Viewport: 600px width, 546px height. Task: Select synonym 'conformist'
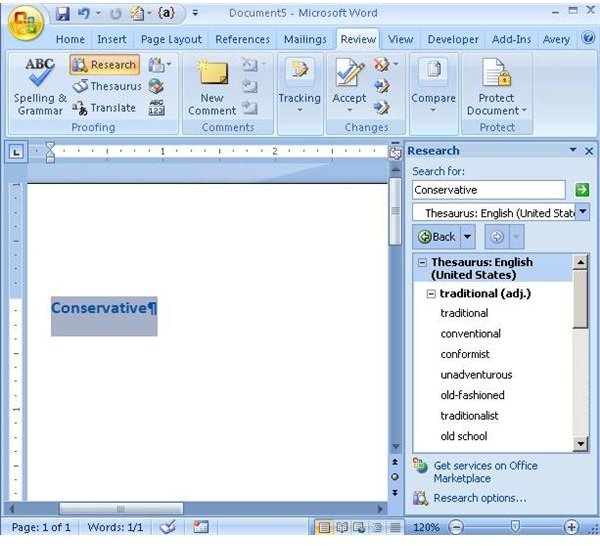tap(465, 354)
